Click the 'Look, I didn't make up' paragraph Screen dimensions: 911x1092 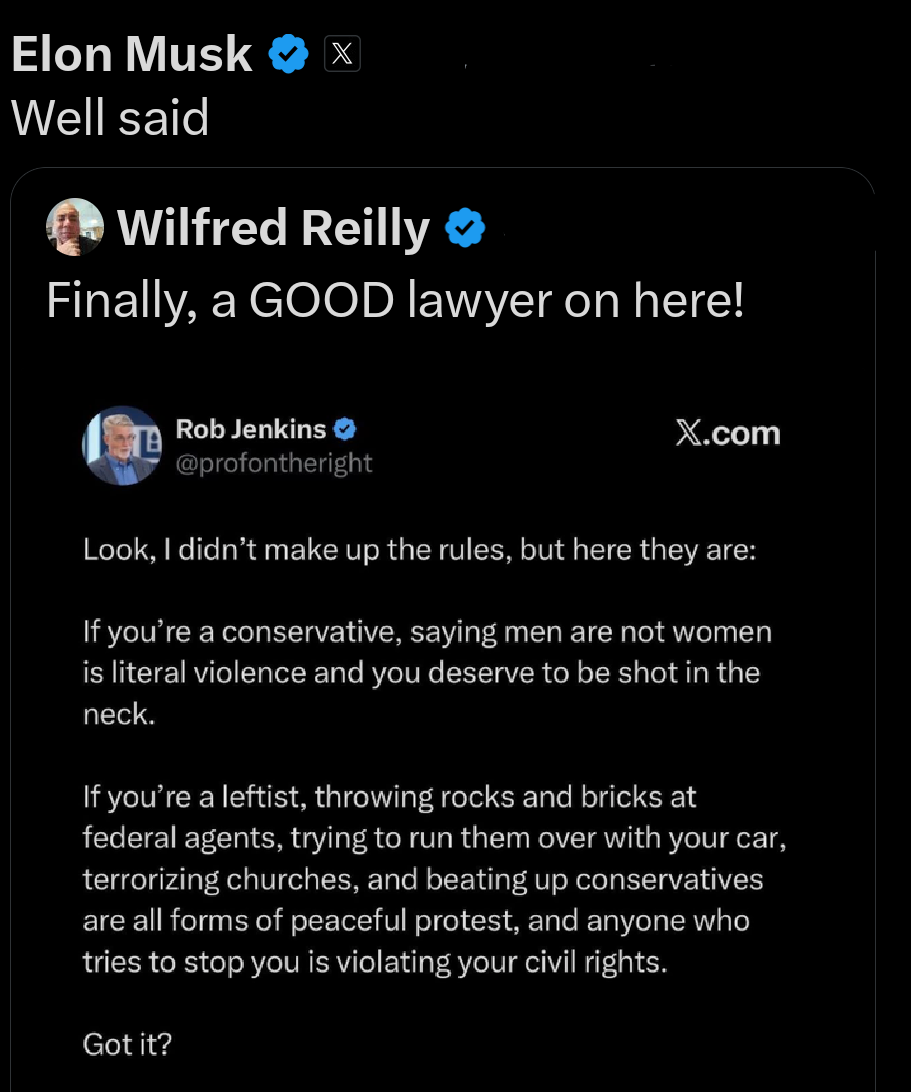(x=419, y=549)
